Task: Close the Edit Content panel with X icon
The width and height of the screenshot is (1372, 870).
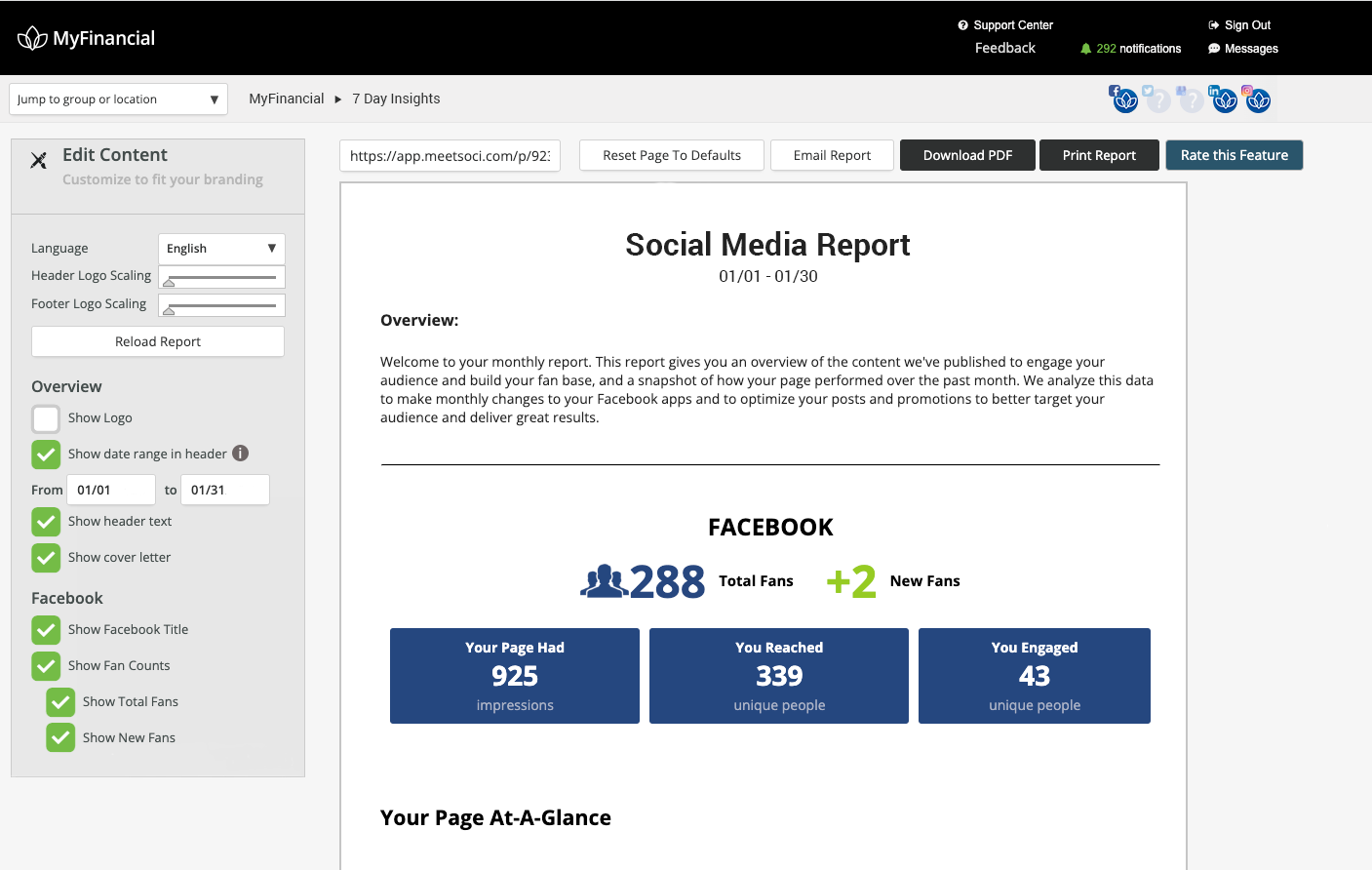Action: (x=39, y=160)
